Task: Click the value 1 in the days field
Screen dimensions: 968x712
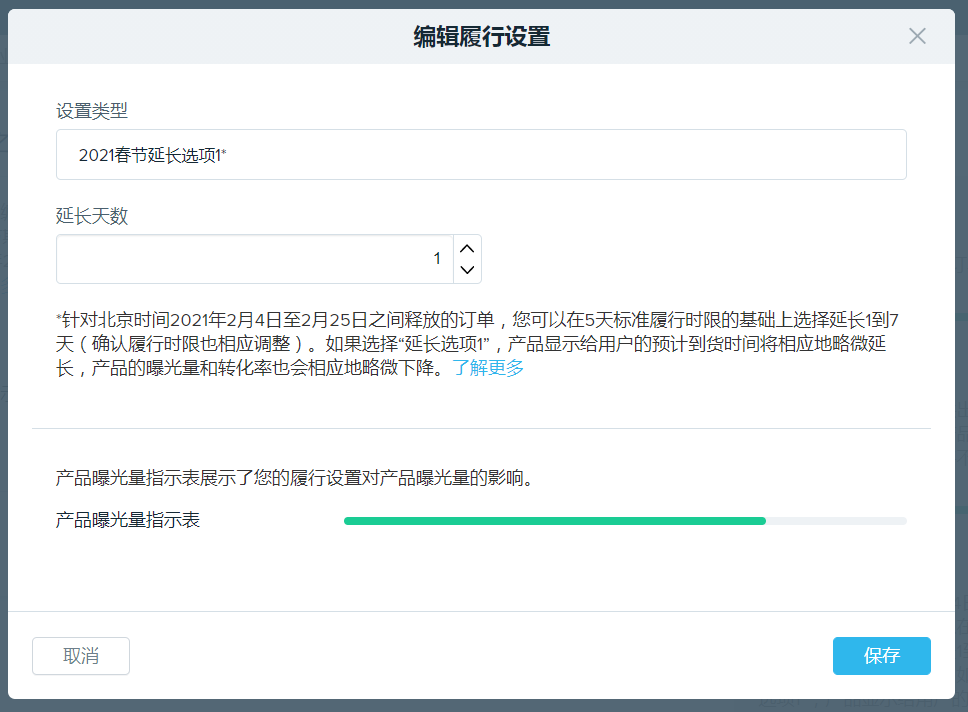Action: tap(437, 257)
